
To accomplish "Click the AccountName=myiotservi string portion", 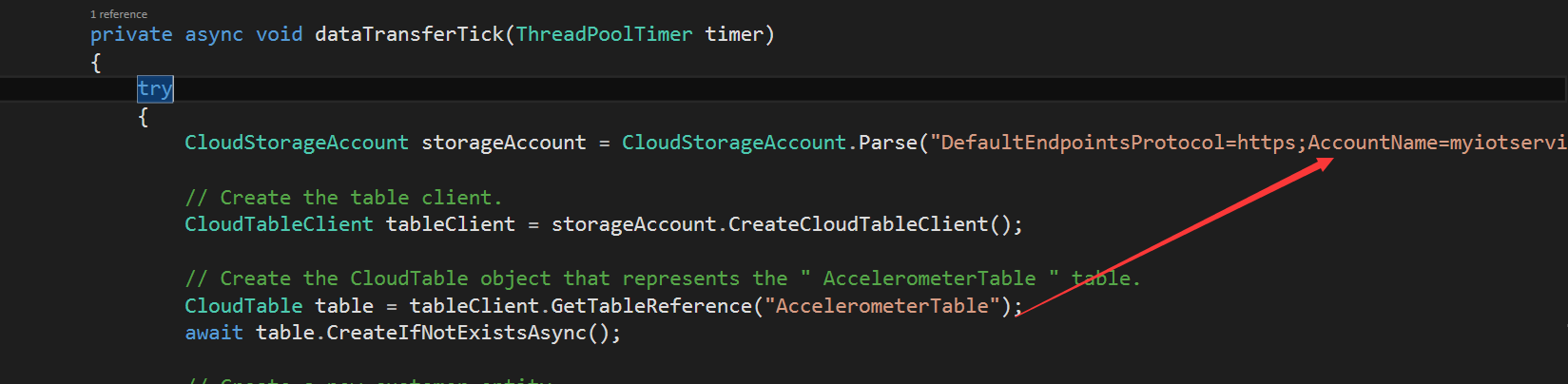I will 1438,143.
